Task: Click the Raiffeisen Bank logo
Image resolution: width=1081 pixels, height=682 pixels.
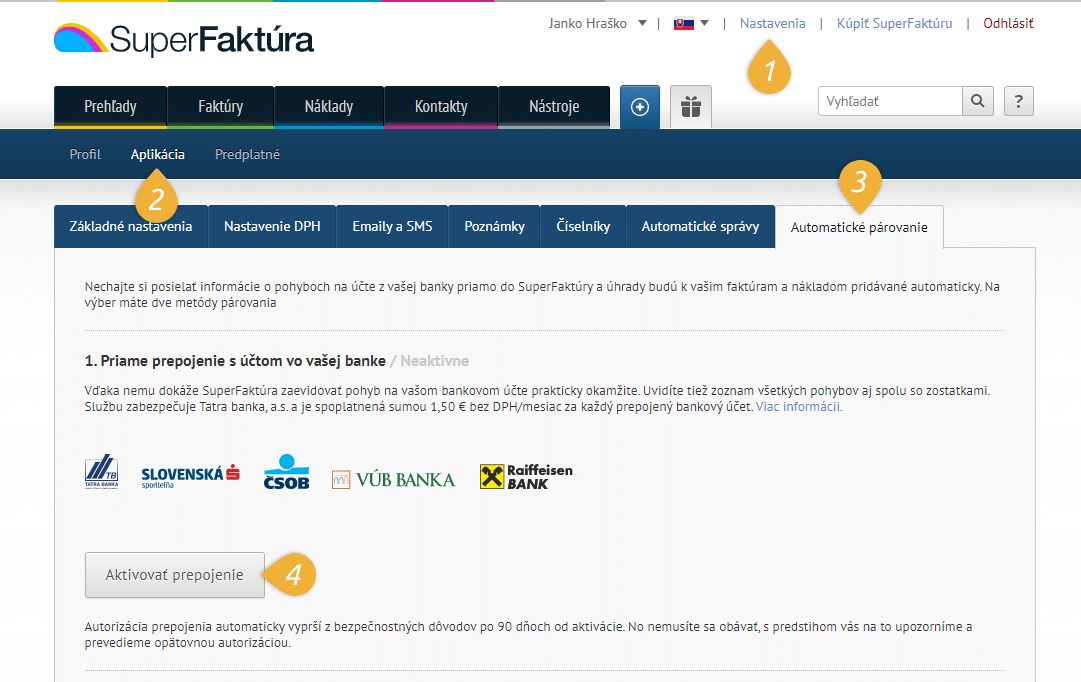Action: 526,477
